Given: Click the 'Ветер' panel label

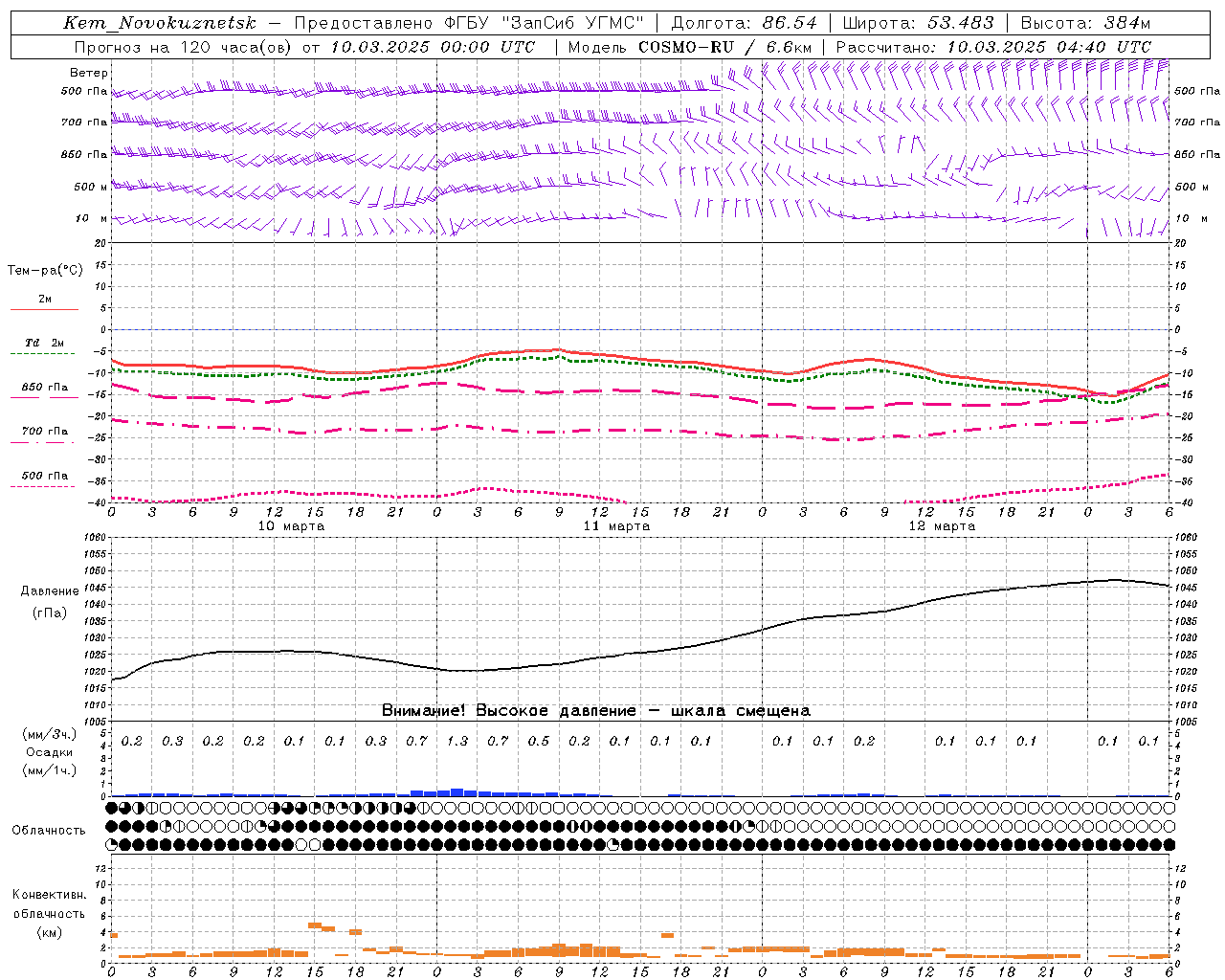Looking at the screenshot, I should 89,73.
